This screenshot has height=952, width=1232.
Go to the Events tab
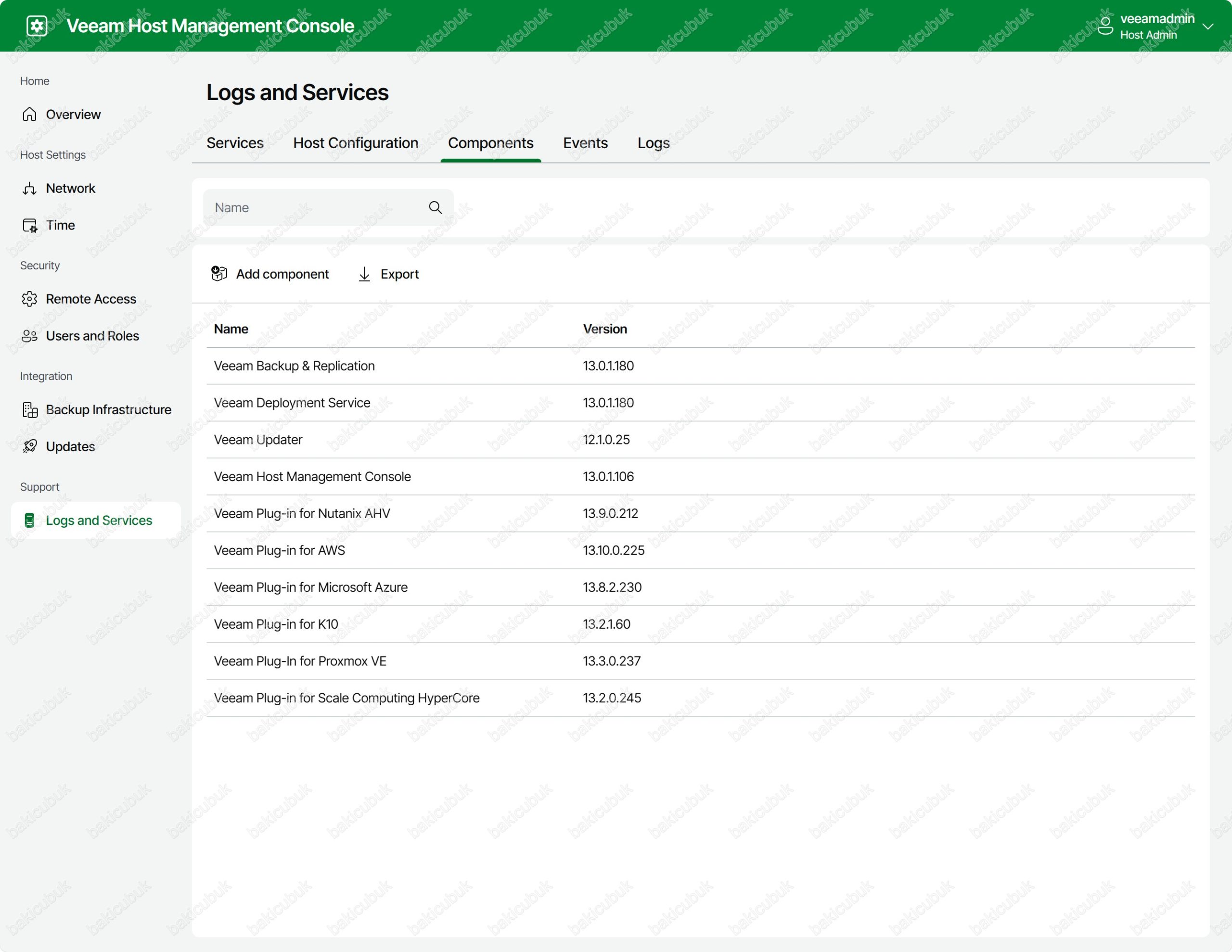(x=585, y=143)
